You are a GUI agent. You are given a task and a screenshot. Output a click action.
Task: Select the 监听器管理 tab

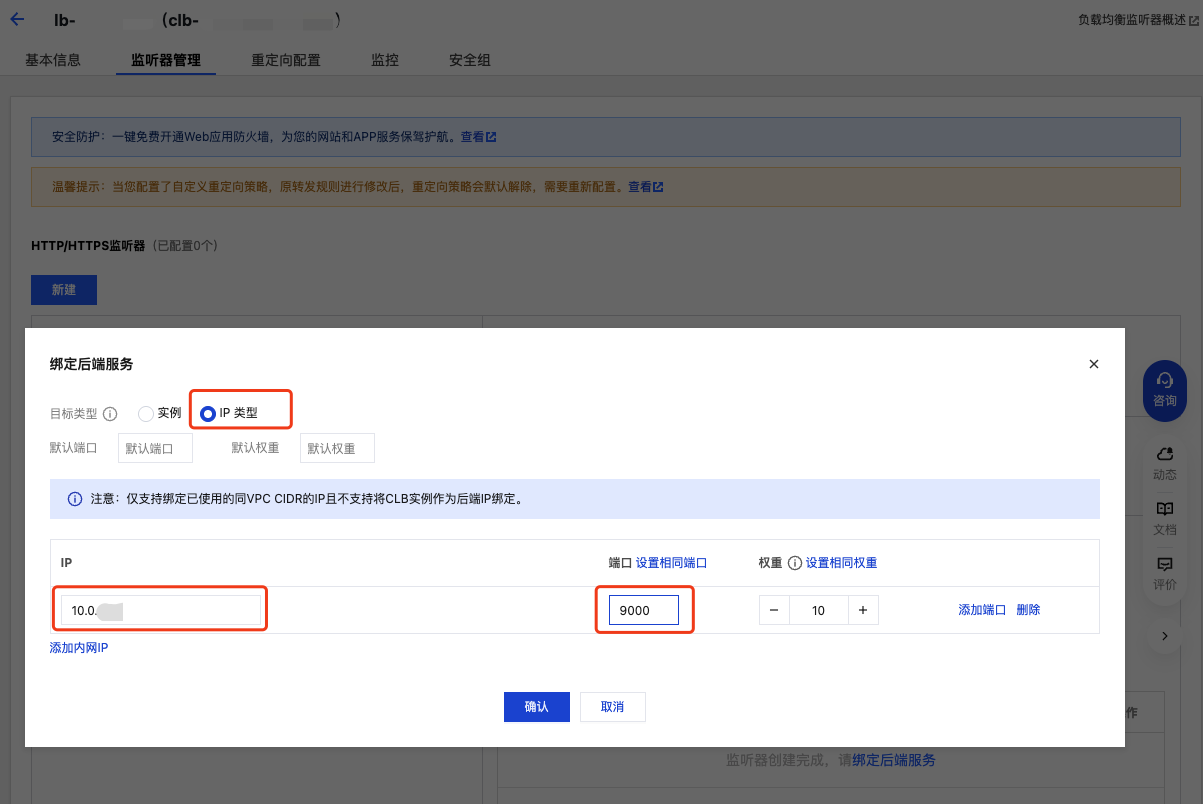[166, 60]
